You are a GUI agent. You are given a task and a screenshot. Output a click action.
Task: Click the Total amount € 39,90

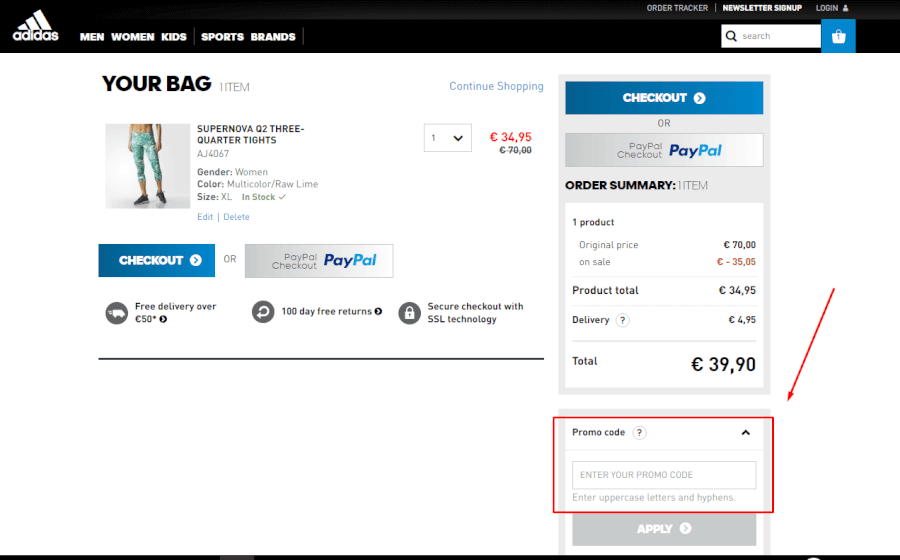point(723,364)
